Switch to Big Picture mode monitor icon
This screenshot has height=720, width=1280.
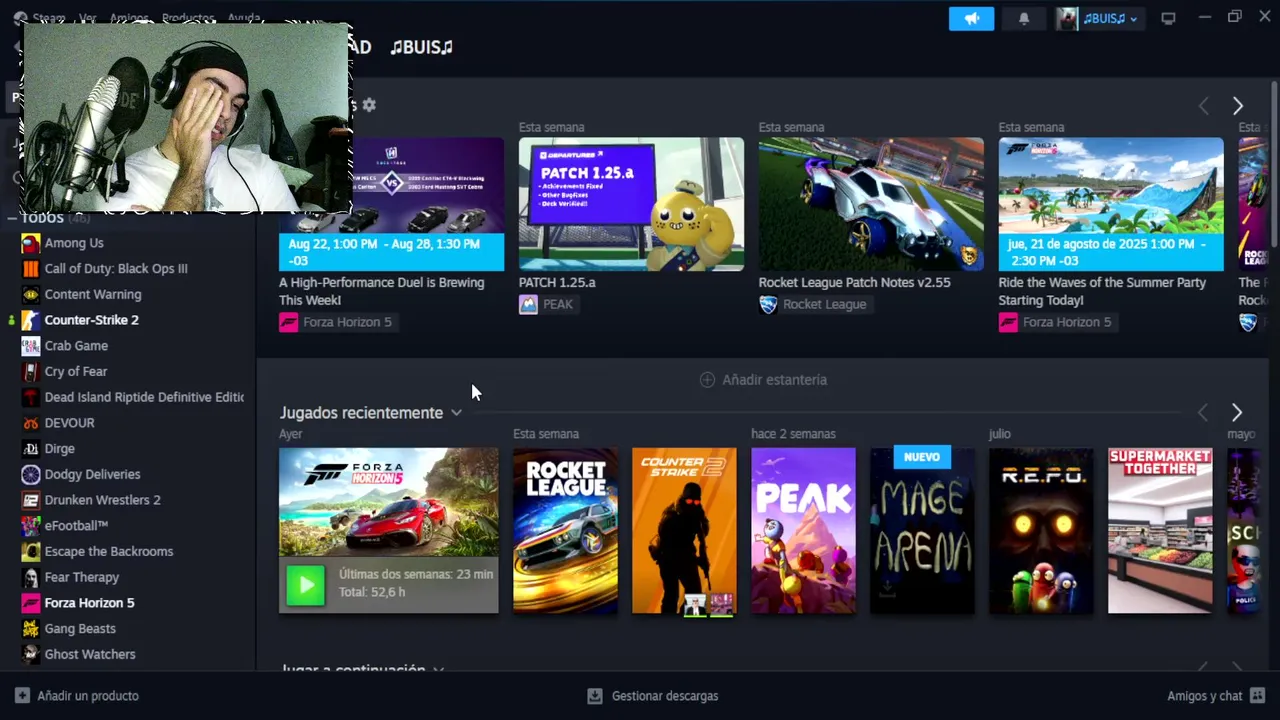[x=1168, y=18]
